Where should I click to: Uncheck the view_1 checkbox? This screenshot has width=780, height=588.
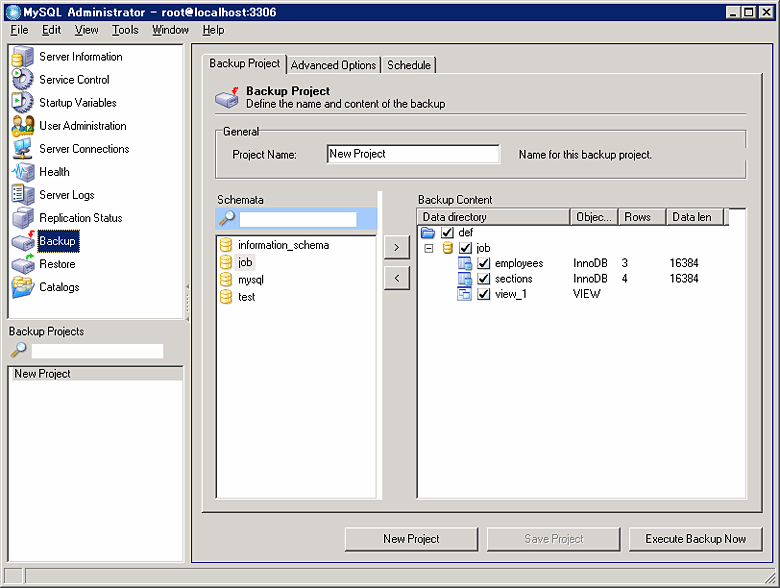[484, 294]
